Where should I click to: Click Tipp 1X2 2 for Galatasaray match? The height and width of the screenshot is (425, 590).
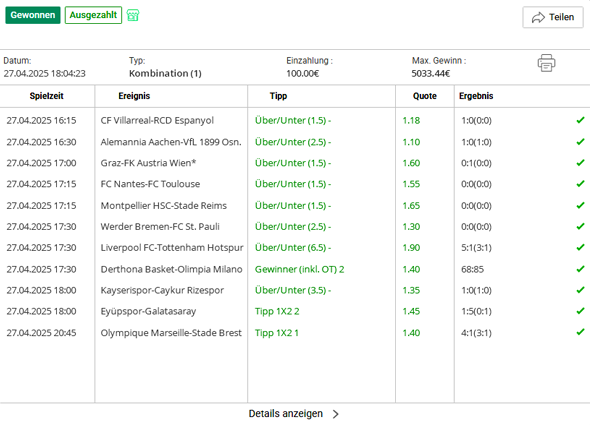tap(277, 311)
